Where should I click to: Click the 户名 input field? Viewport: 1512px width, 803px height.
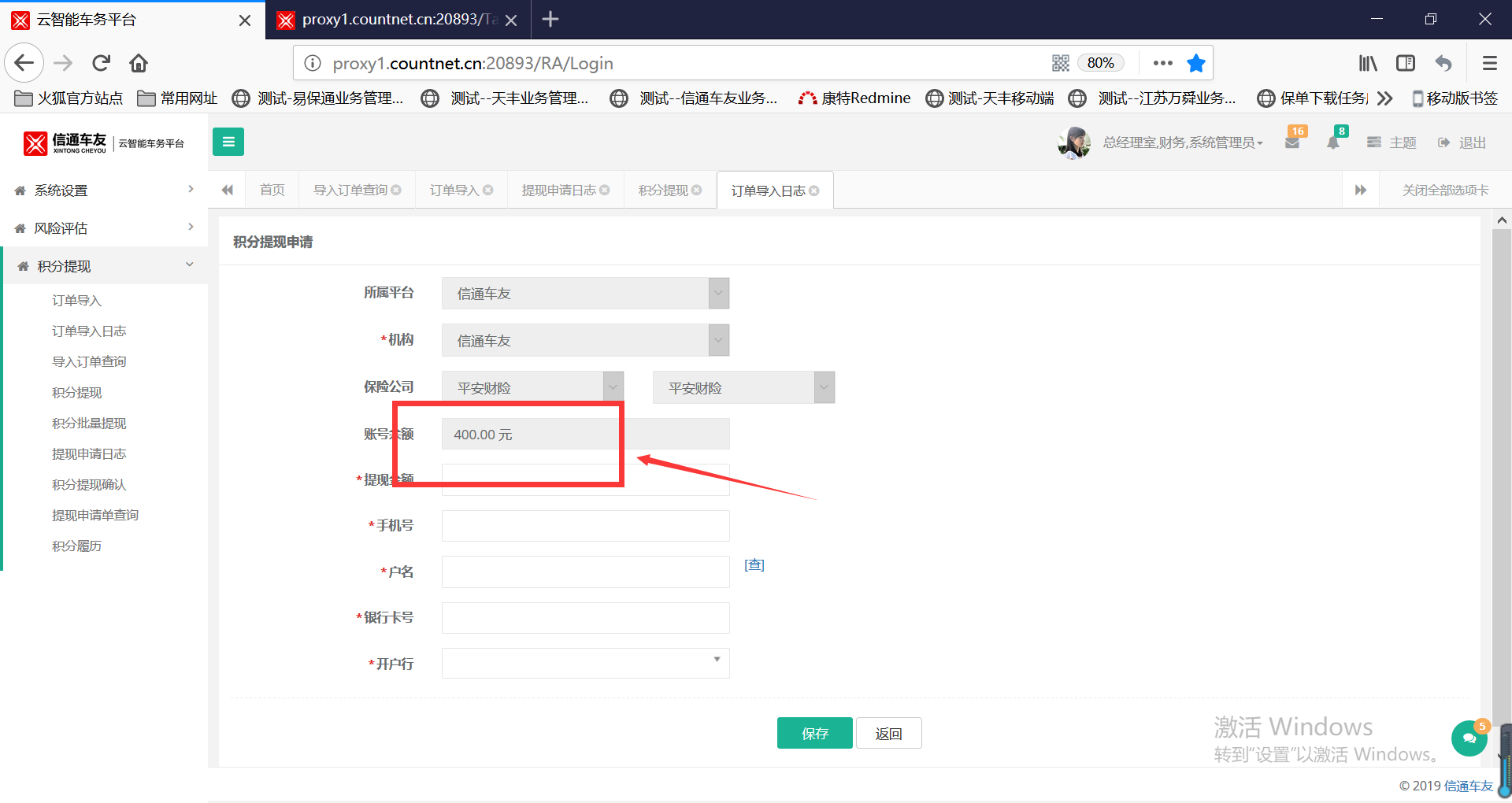[x=585, y=572]
